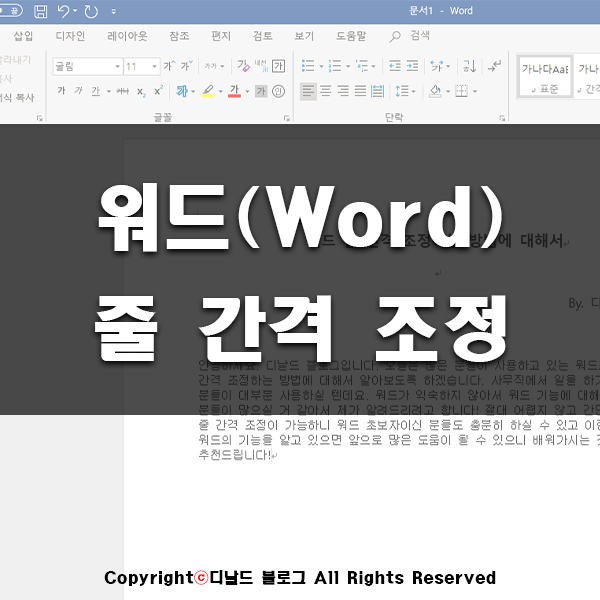Viewport: 600px width, 600px height.
Task: Expand the bullet library dropdown arrow
Action: (321, 66)
